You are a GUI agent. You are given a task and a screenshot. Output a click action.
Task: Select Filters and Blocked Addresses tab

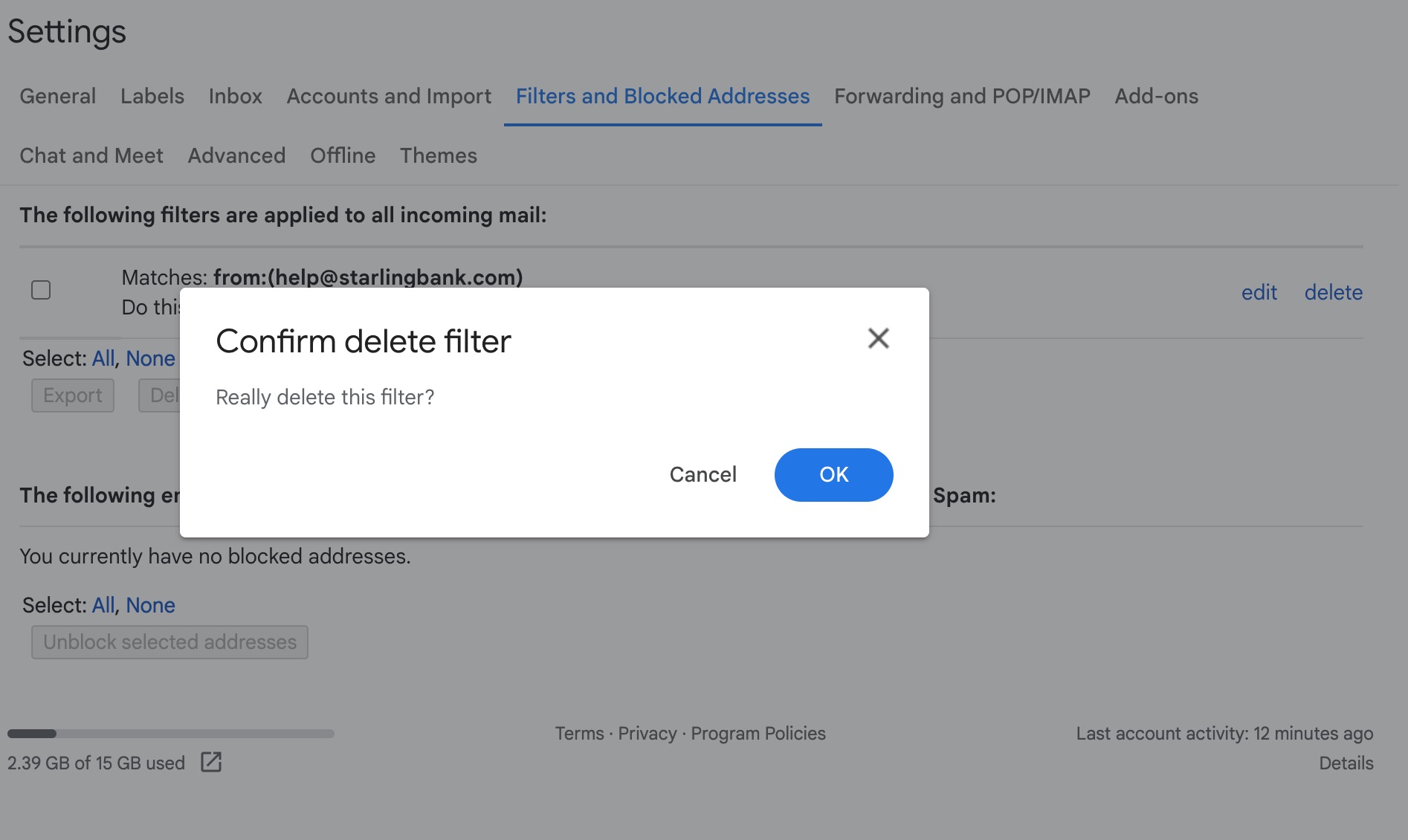662,96
